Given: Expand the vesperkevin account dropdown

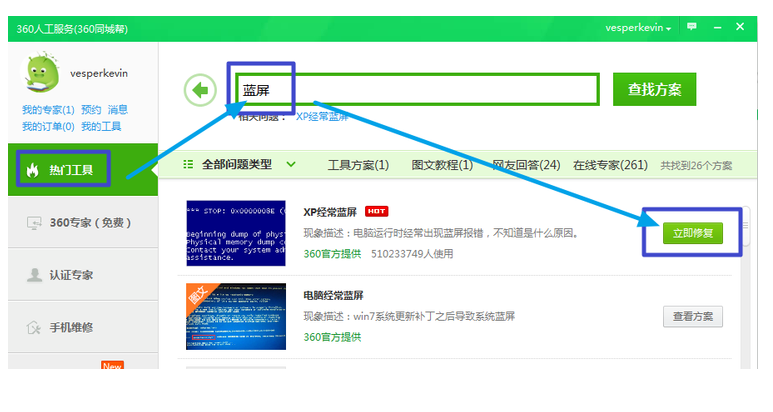Looking at the screenshot, I should [639, 28].
